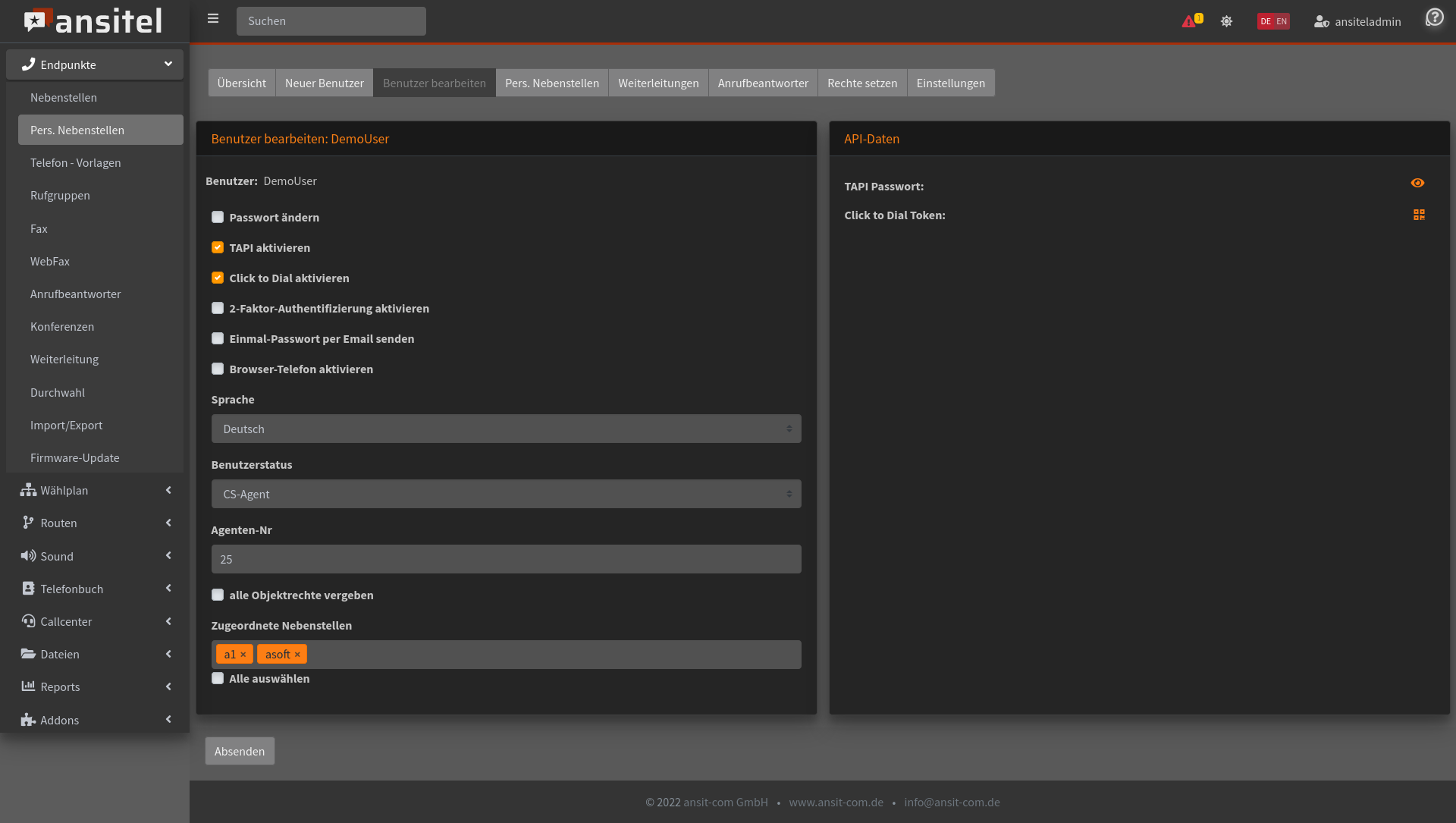Image resolution: width=1456 pixels, height=823 pixels.
Task: Open the Rechte setzen tab
Action: point(862,83)
